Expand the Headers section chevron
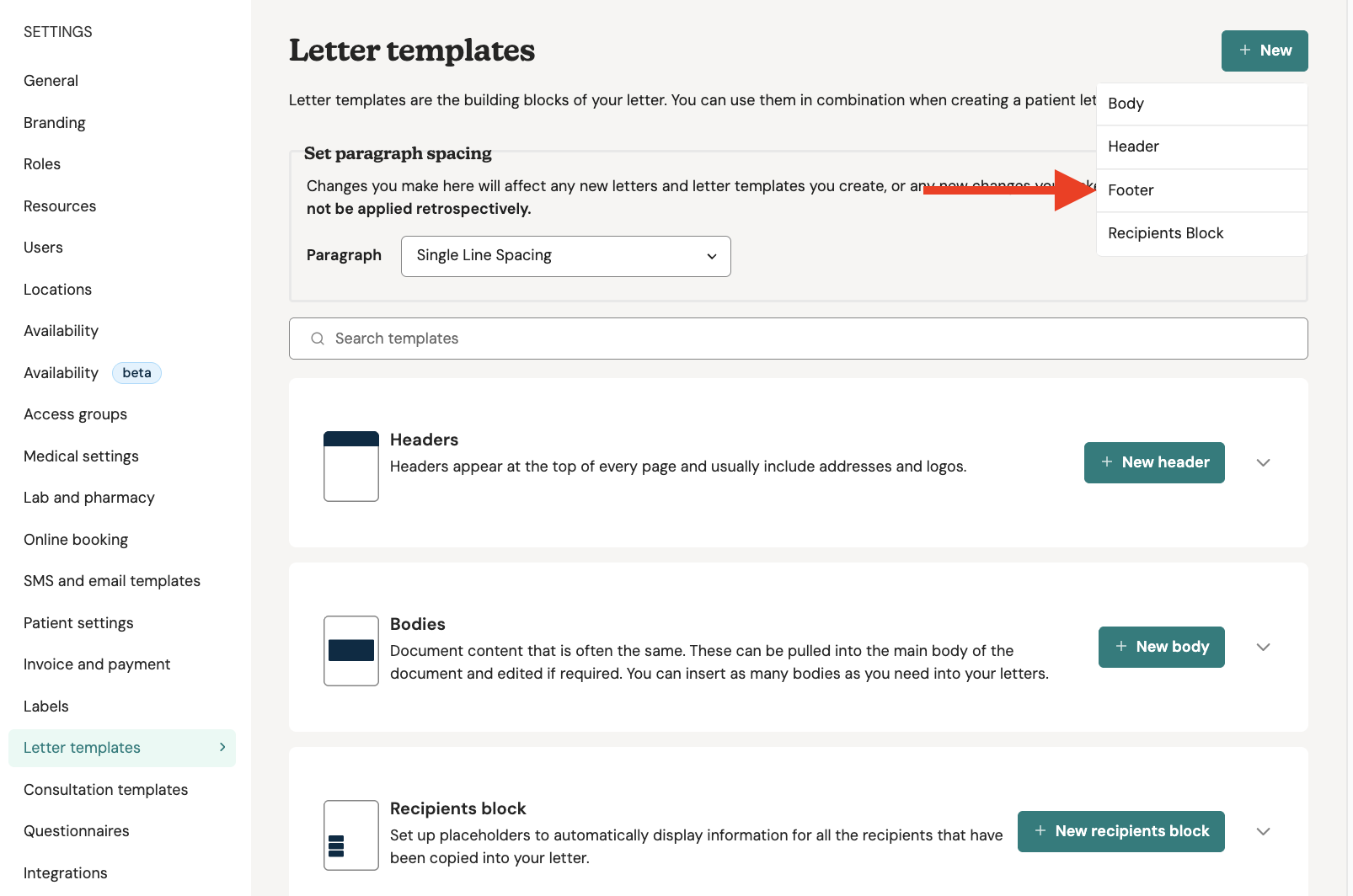 [1263, 462]
